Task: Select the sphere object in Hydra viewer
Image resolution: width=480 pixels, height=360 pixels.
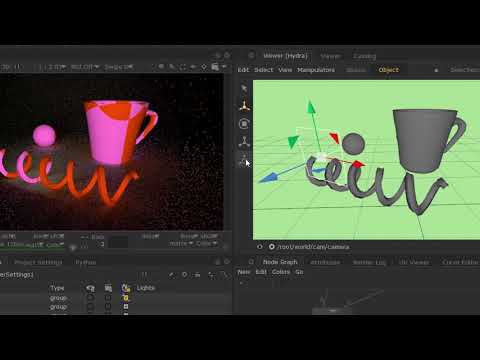Action: (x=353, y=144)
